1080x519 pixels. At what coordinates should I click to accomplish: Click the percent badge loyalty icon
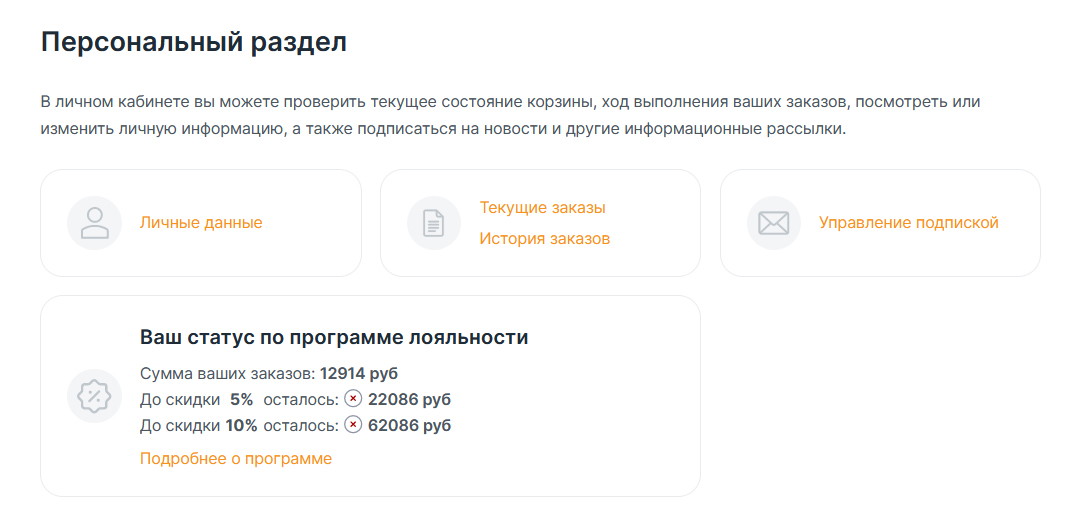click(x=94, y=396)
